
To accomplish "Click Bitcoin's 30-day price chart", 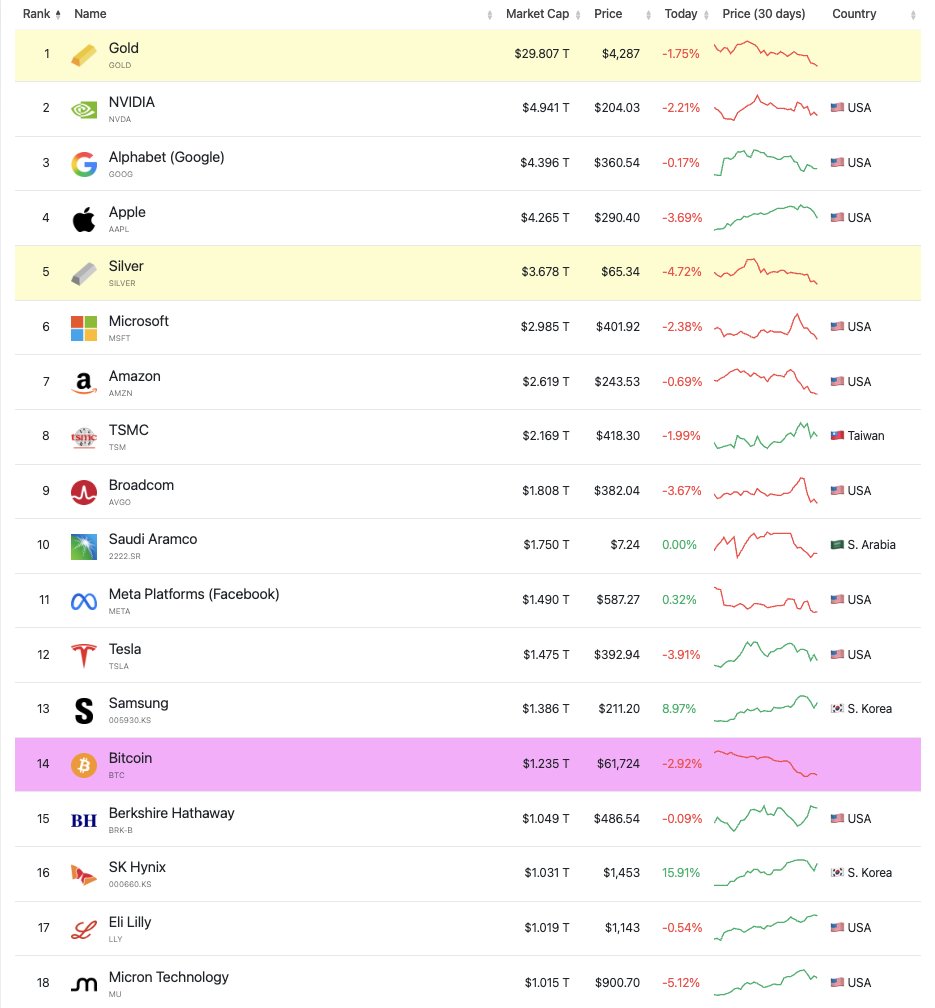I will coord(765,764).
